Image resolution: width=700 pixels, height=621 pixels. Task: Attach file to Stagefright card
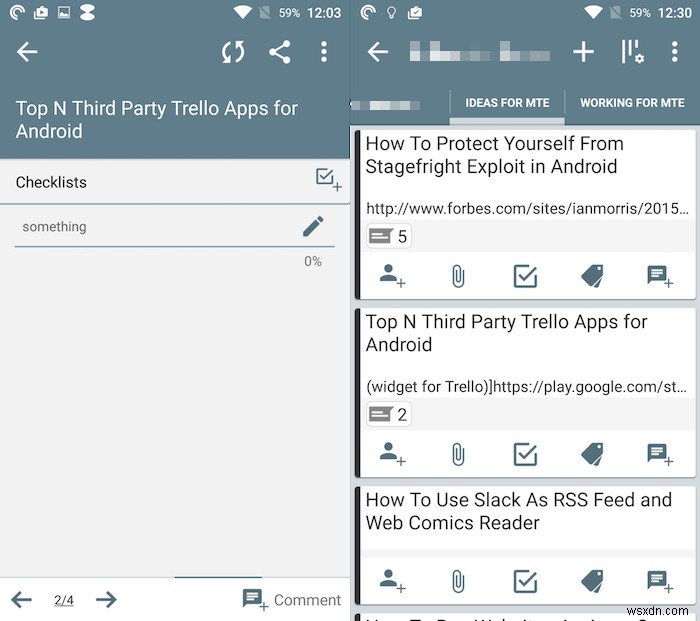[458, 276]
